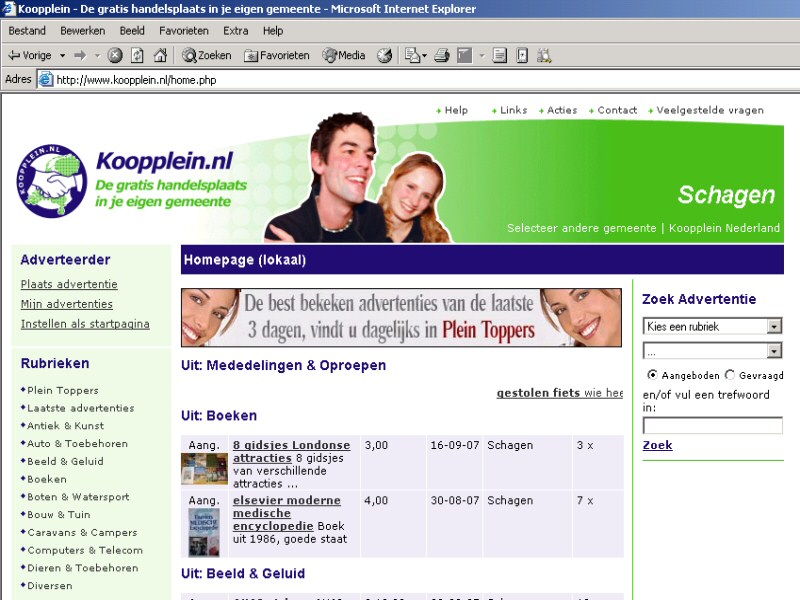This screenshot has width=800, height=600.
Task: Click the Edit page toolbar icon
Action: (465, 55)
